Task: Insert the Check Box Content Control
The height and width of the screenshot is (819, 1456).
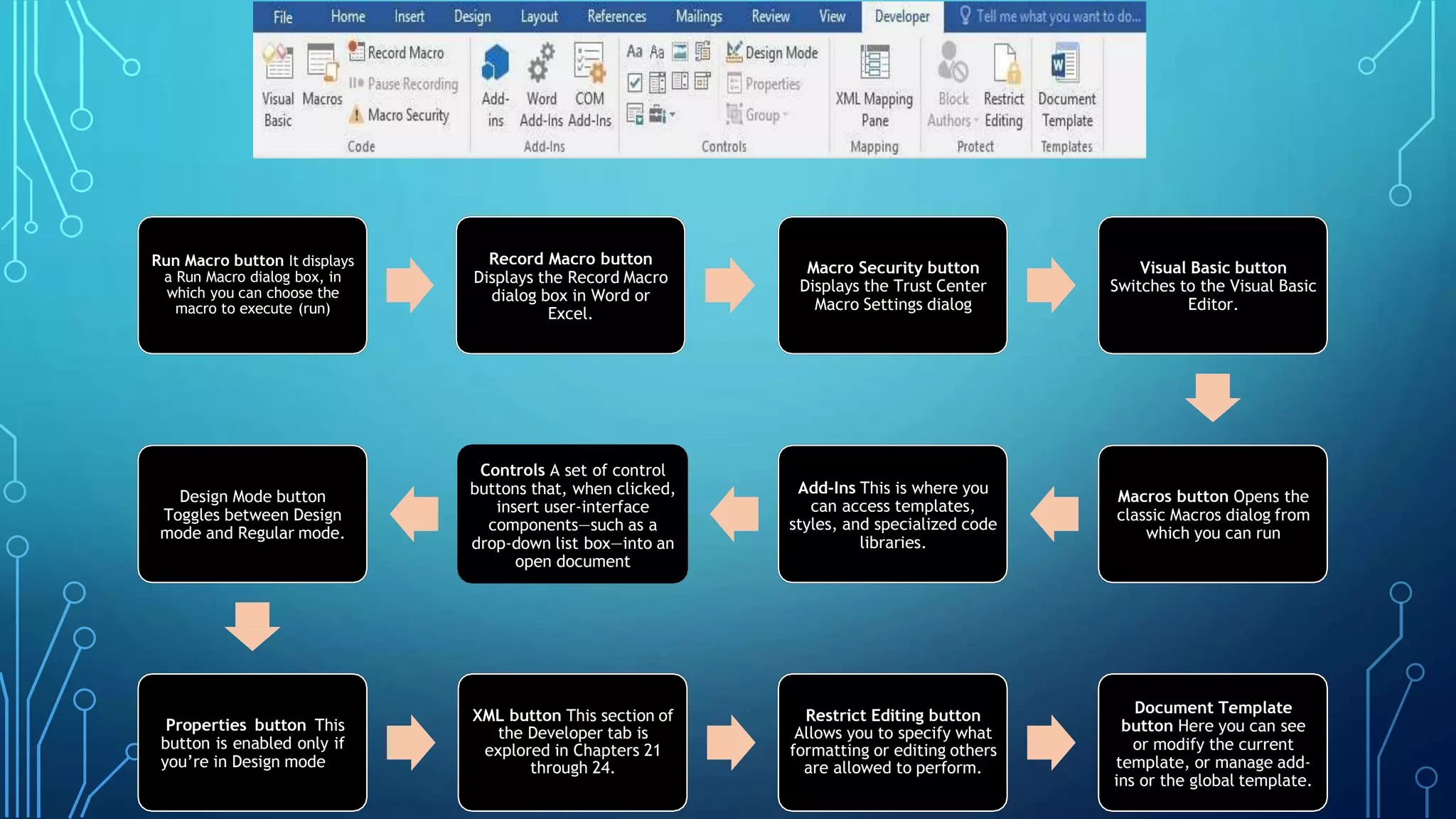Action: tap(635, 83)
